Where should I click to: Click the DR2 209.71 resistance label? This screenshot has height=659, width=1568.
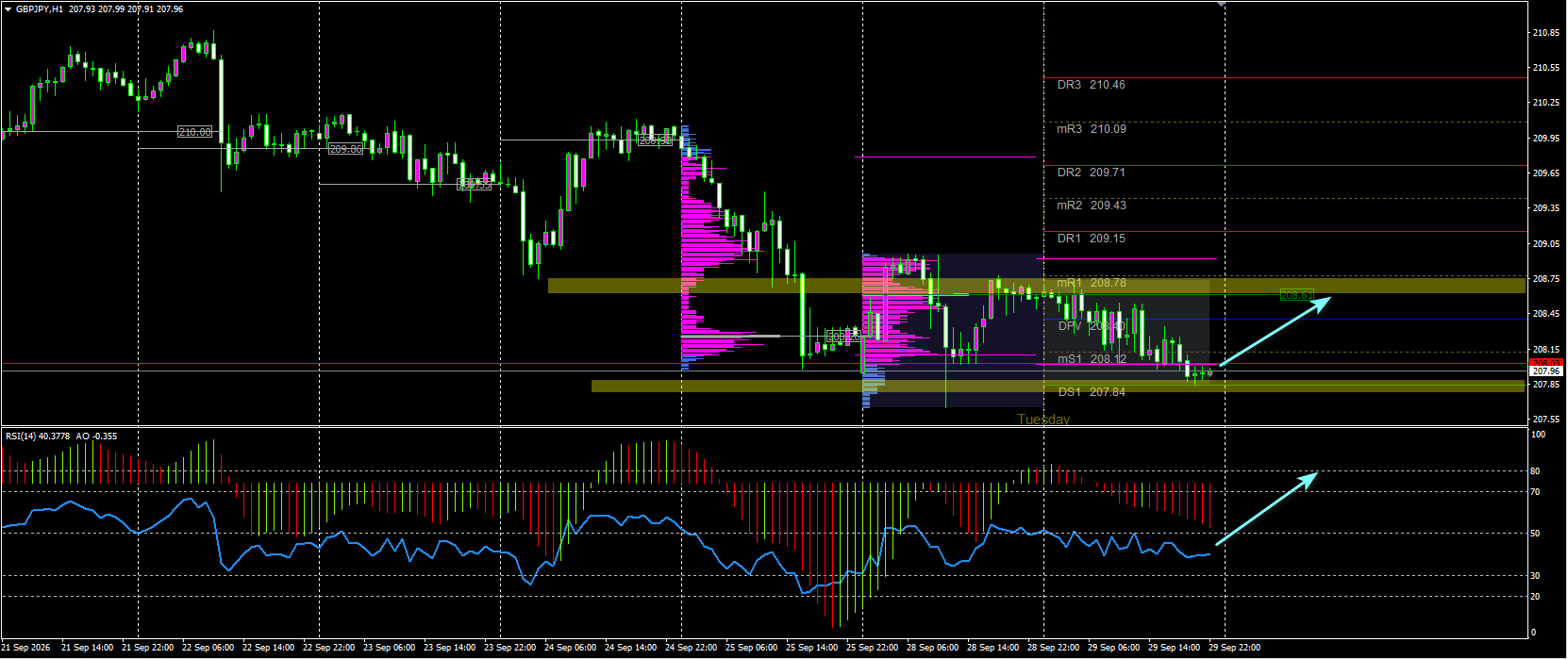[1091, 173]
